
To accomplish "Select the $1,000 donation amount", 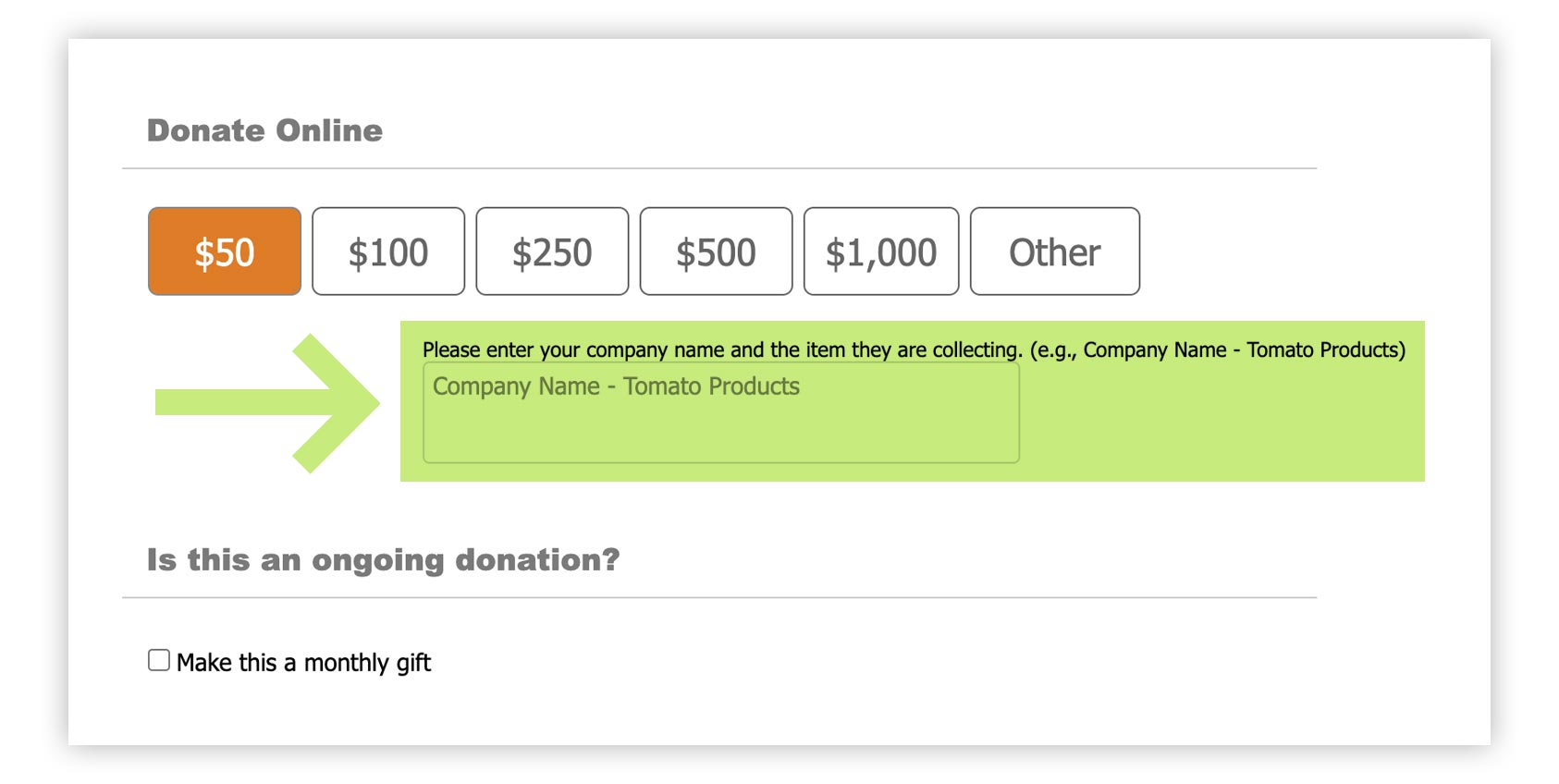I will [880, 251].
